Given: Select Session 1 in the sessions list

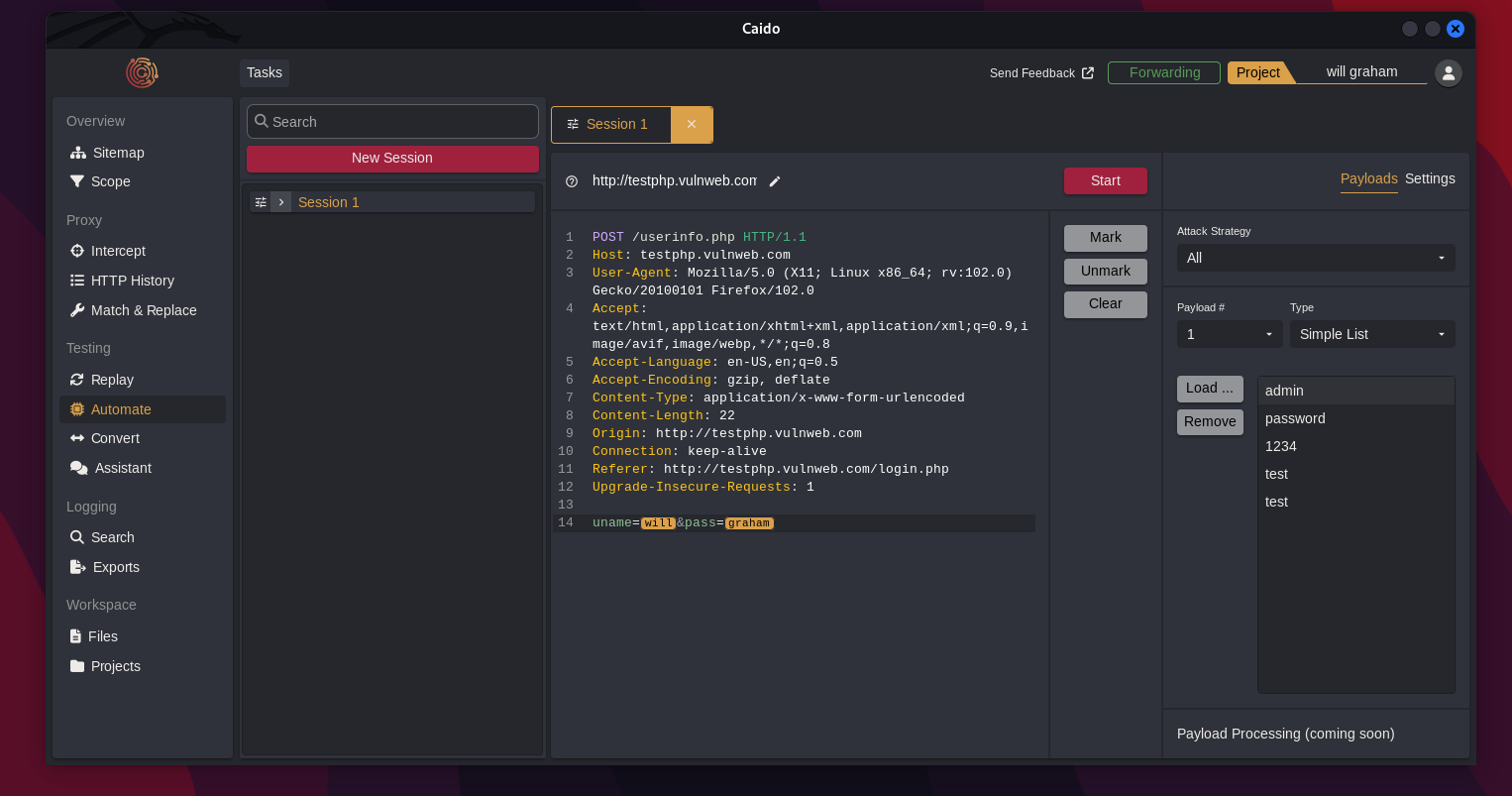Looking at the screenshot, I should coord(392,202).
